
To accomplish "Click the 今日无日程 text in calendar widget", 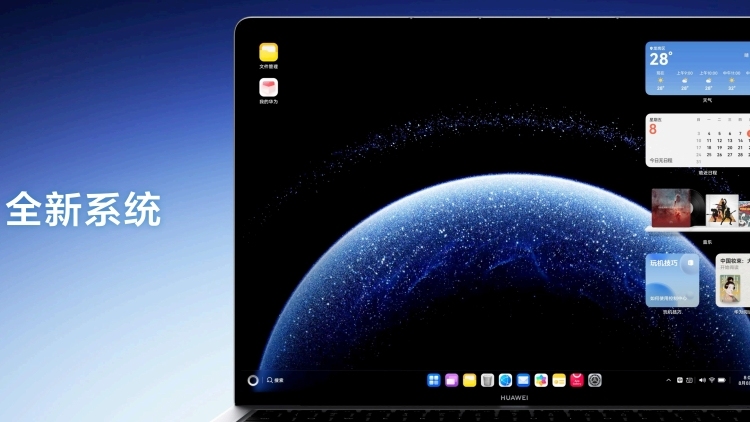I will [x=661, y=160].
